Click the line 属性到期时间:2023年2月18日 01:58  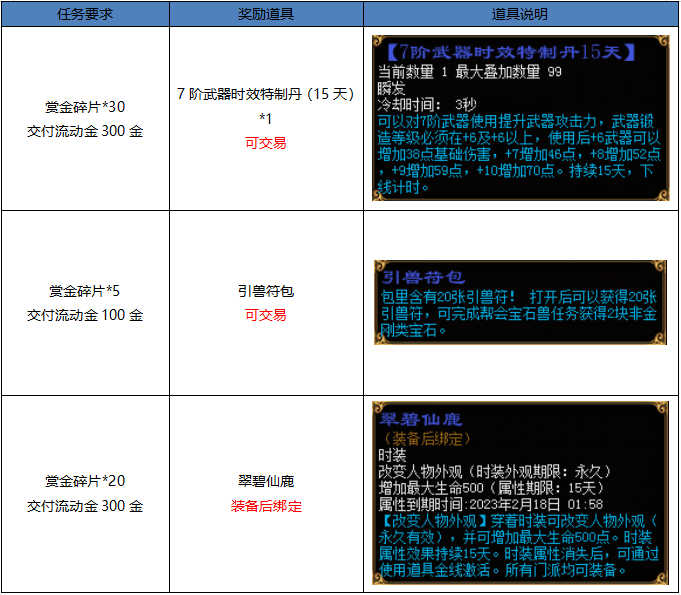tap(491, 505)
